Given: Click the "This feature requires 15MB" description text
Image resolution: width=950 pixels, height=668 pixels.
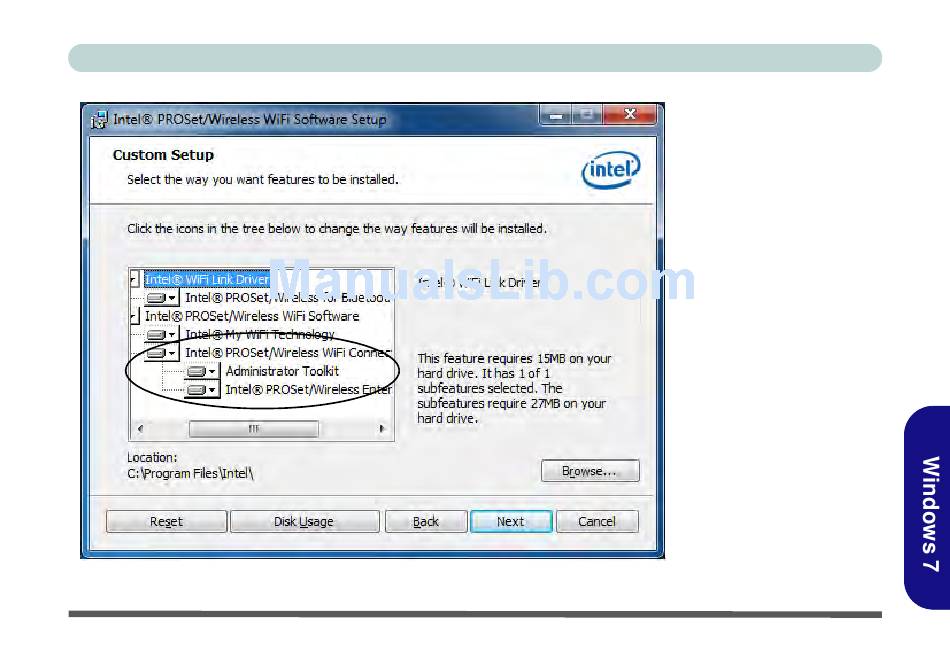Looking at the screenshot, I should (514, 388).
